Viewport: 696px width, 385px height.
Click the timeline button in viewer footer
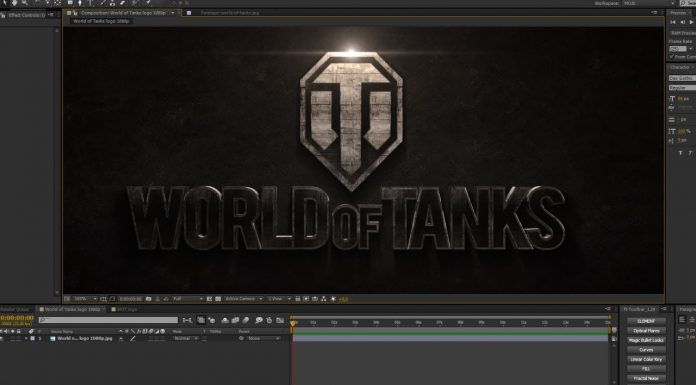pos(315,299)
